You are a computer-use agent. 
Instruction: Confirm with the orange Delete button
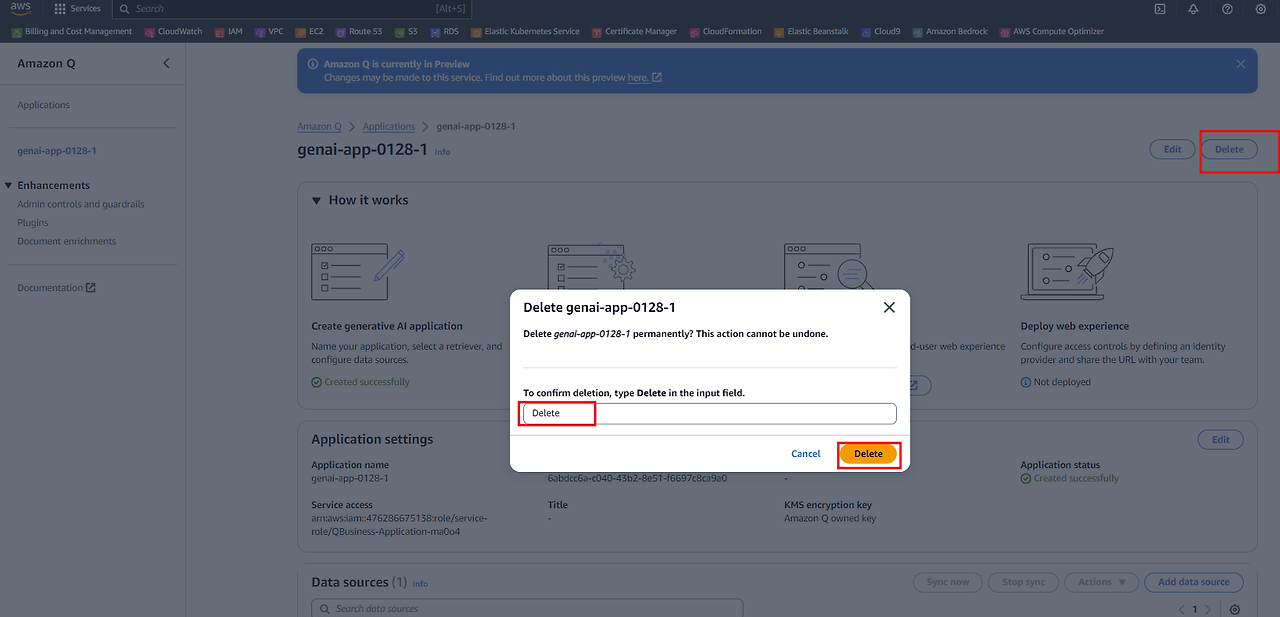868,454
